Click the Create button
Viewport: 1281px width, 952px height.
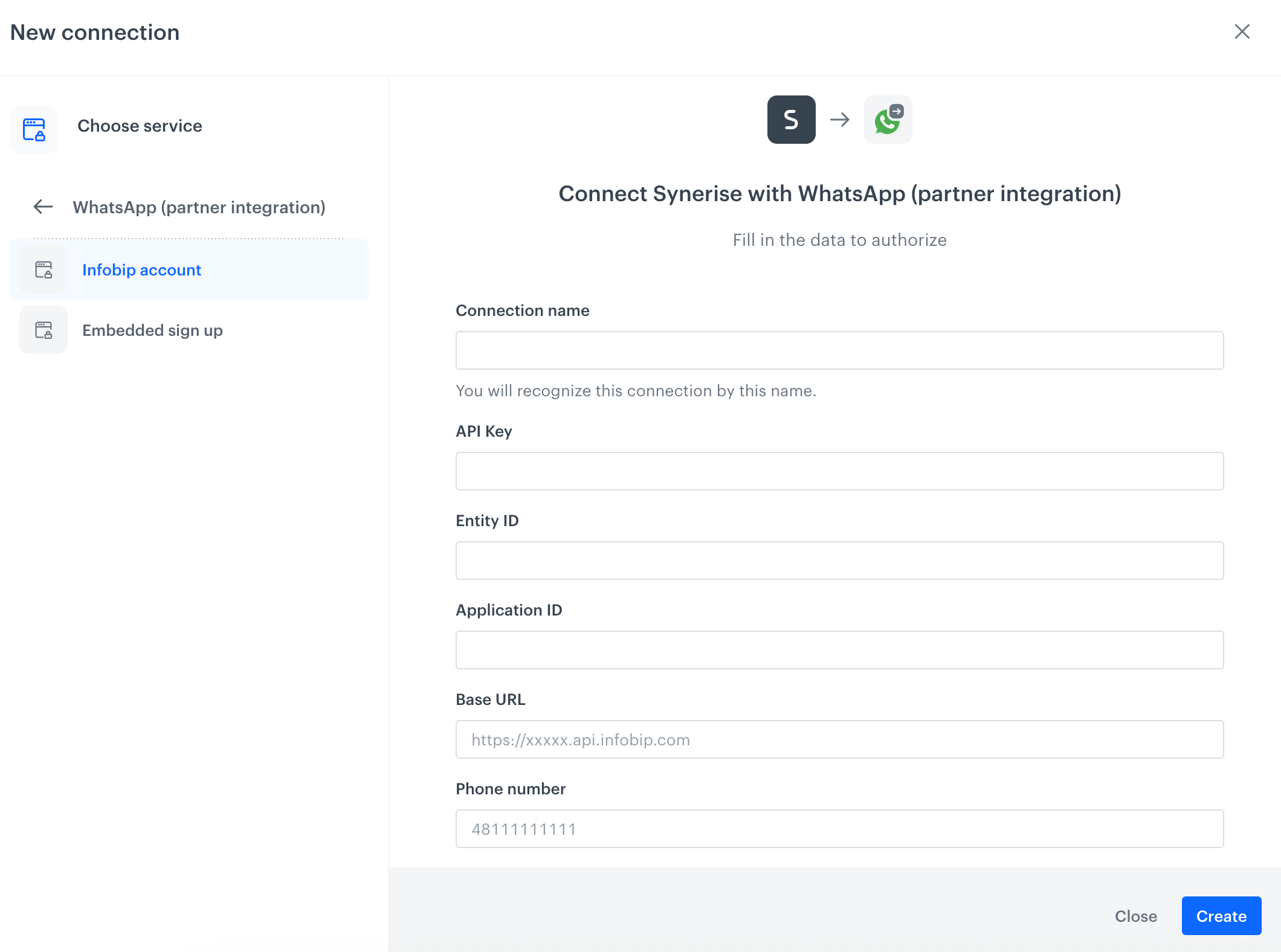(1221, 916)
